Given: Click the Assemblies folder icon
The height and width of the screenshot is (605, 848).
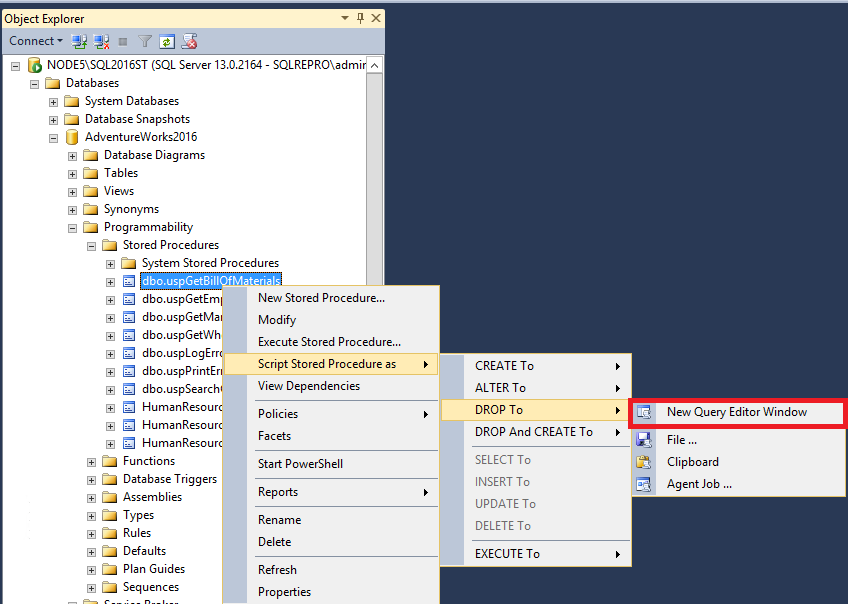Looking at the screenshot, I should [109, 497].
